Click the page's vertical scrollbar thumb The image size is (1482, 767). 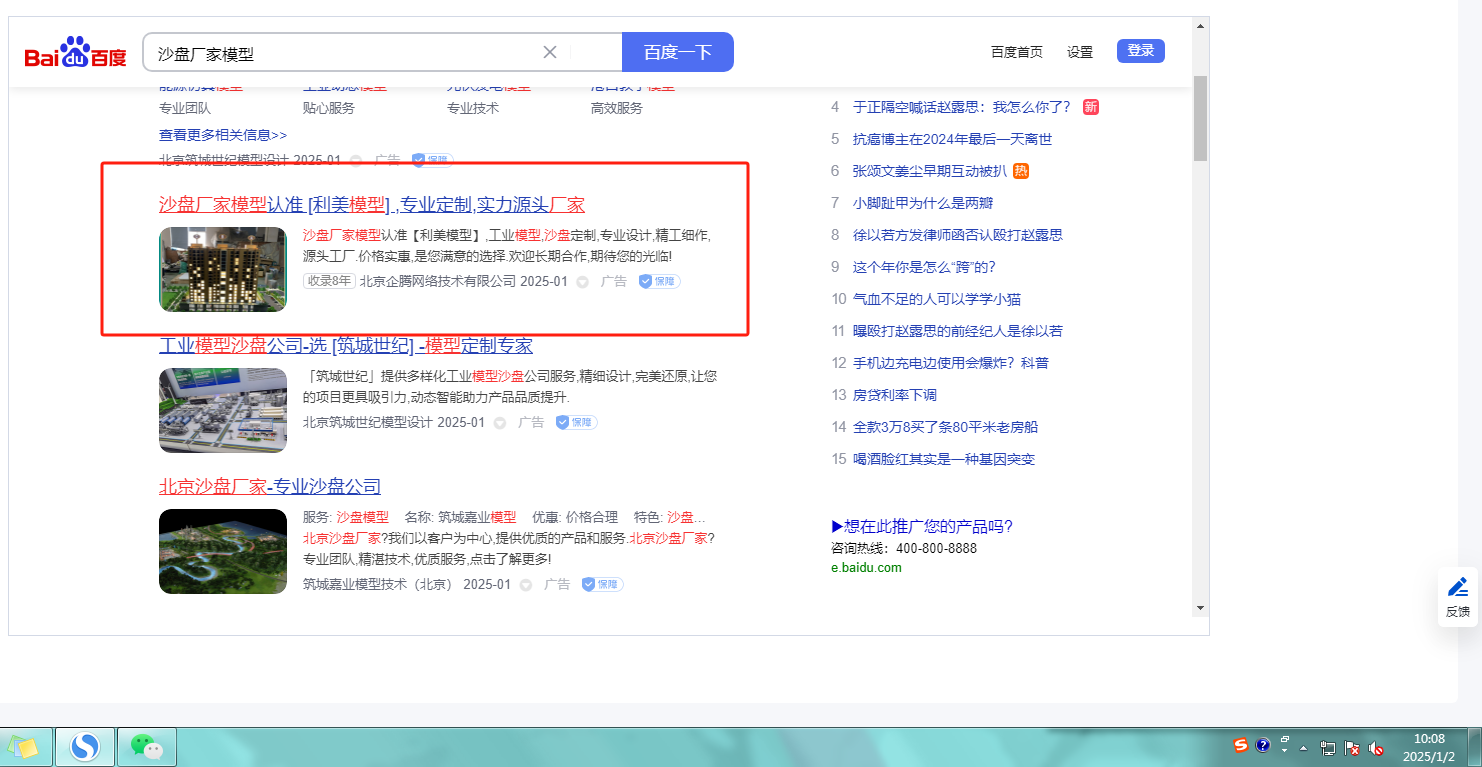tap(1200, 118)
